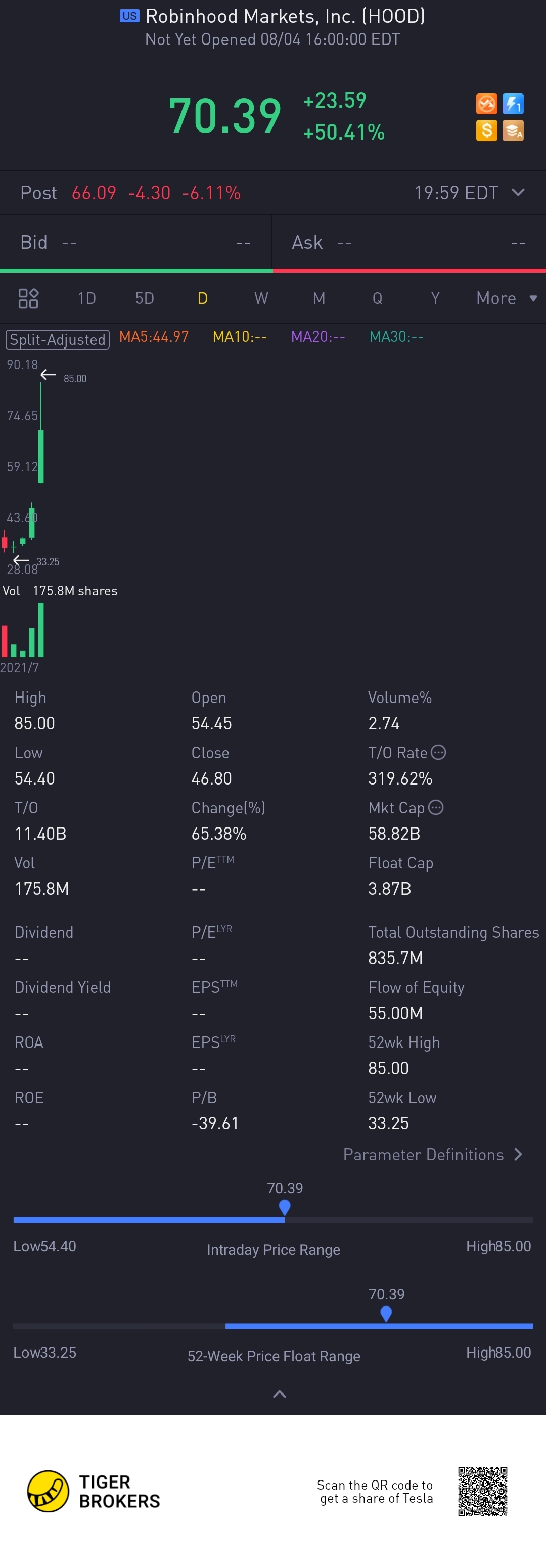
Task: Select the 5D chart tab
Action: point(144,298)
